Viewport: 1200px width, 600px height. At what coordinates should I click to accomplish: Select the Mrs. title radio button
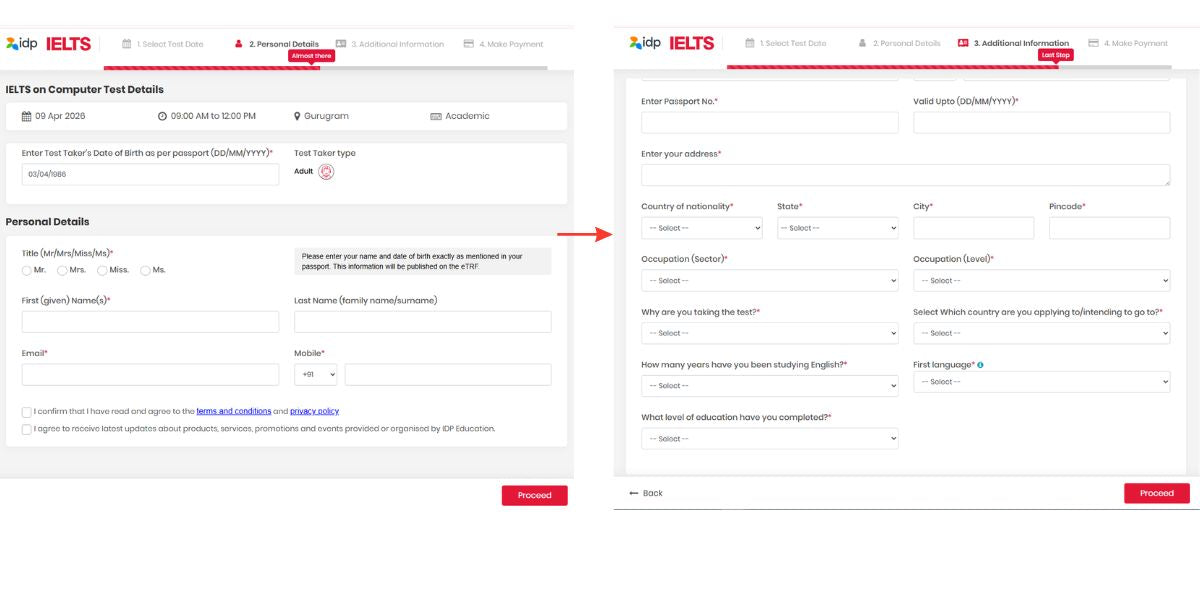[62, 270]
